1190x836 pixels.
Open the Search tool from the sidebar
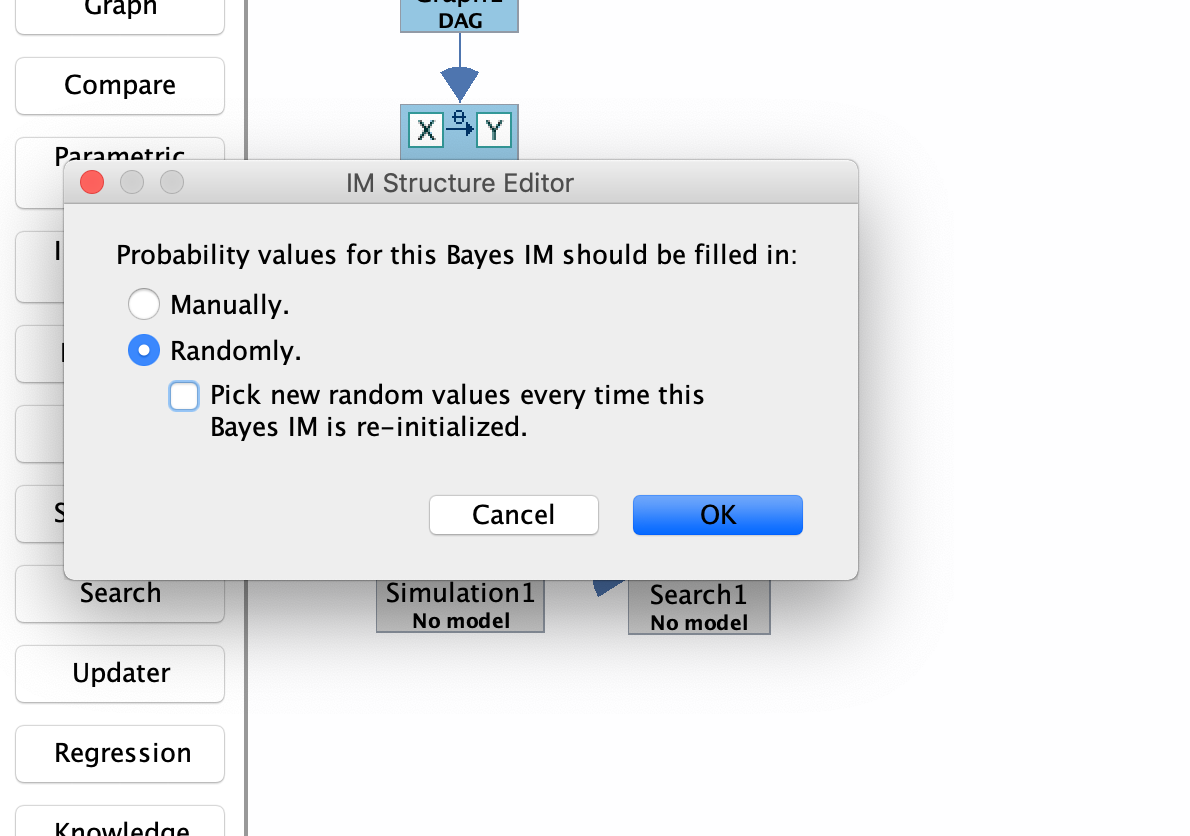[x=119, y=593]
